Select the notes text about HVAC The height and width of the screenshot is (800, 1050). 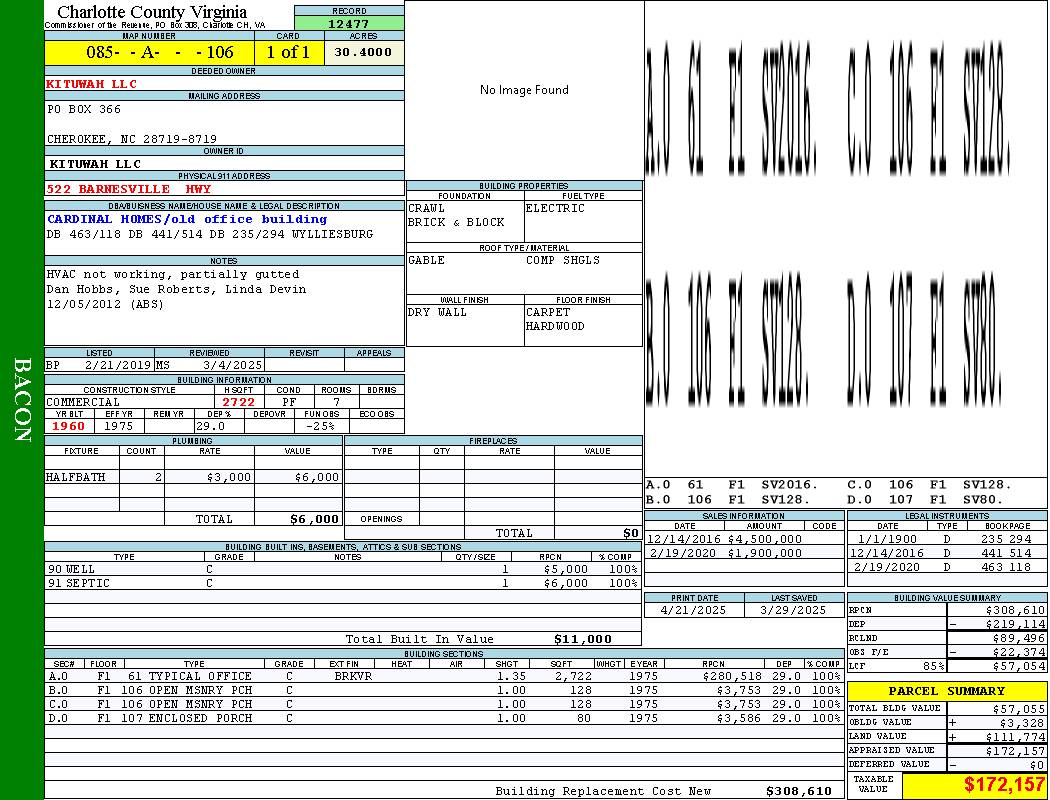pyautogui.click(x=172, y=274)
